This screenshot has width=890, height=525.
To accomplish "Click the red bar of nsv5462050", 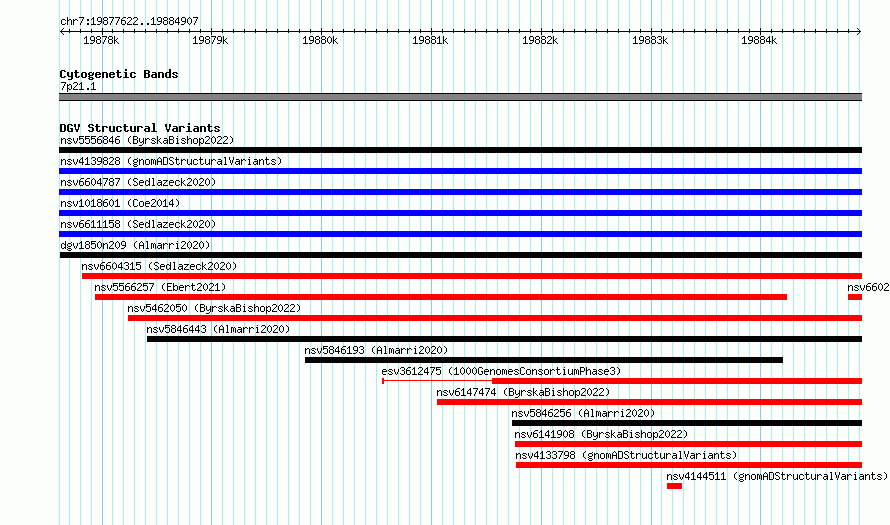I will tap(495, 318).
